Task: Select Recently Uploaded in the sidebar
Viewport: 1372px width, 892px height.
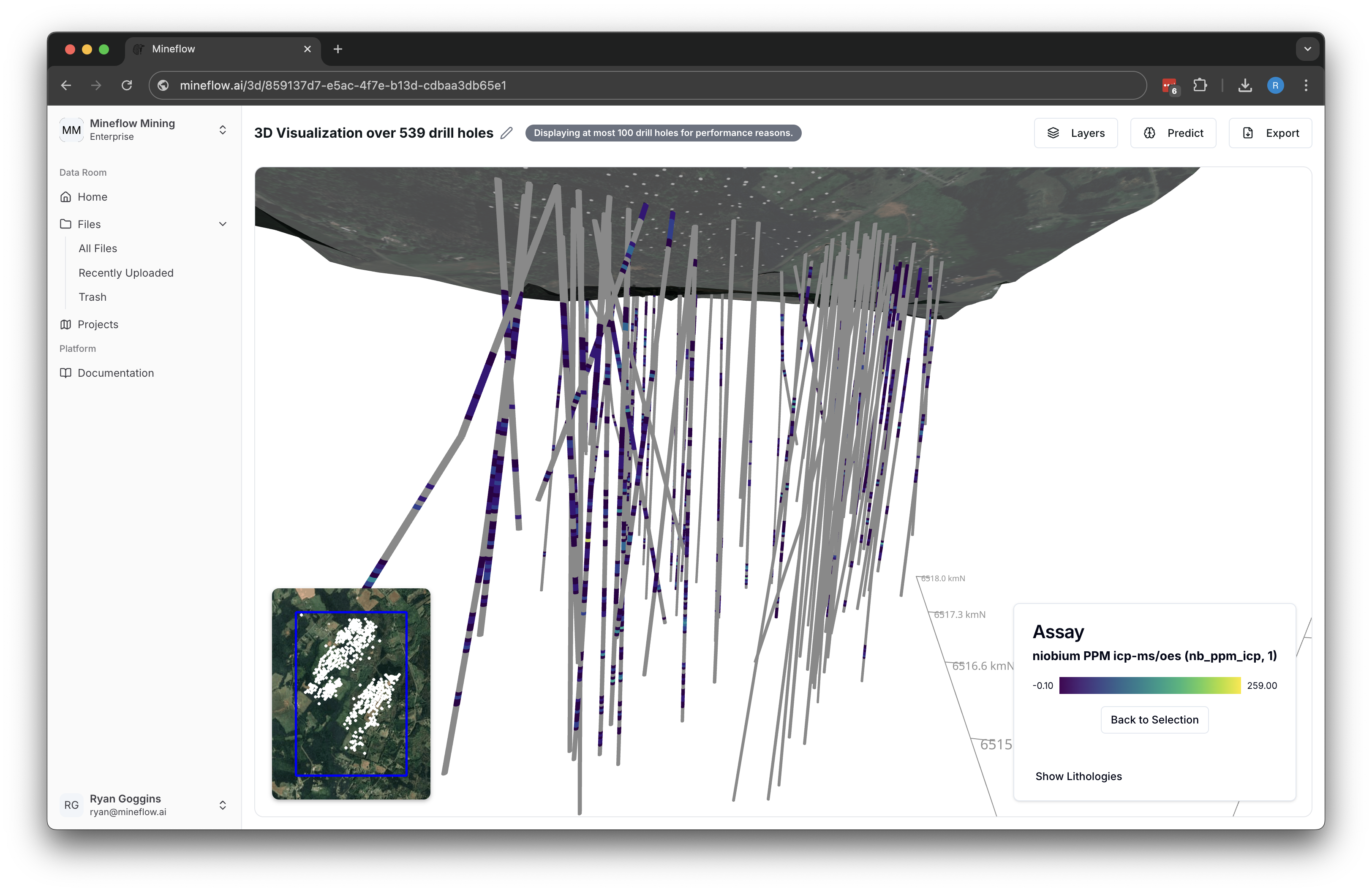Action: (x=126, y=272)
